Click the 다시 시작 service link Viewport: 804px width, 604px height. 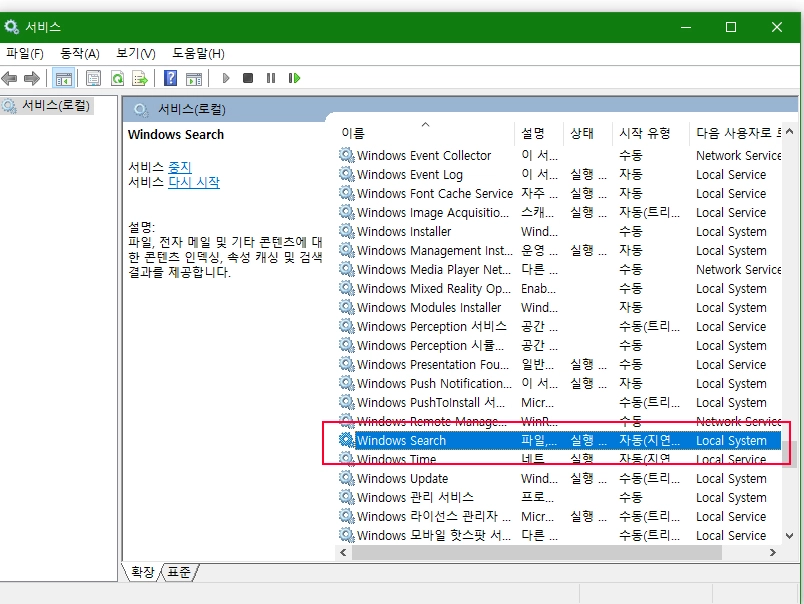194,182
